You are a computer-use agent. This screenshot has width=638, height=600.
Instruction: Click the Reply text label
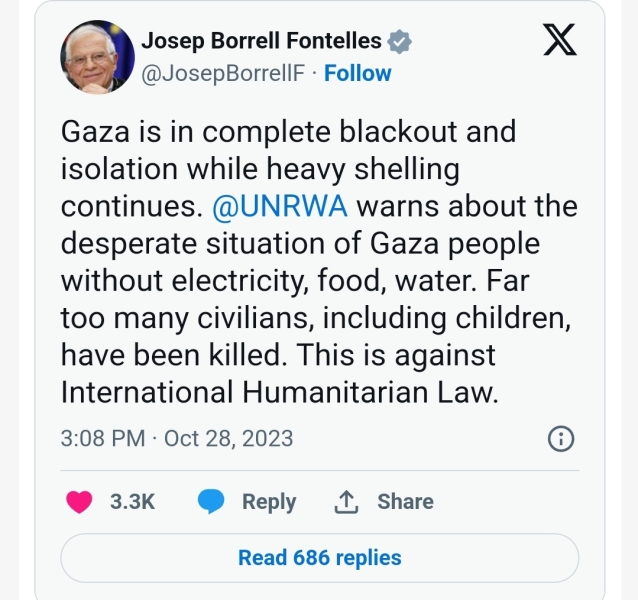(269, 501)
